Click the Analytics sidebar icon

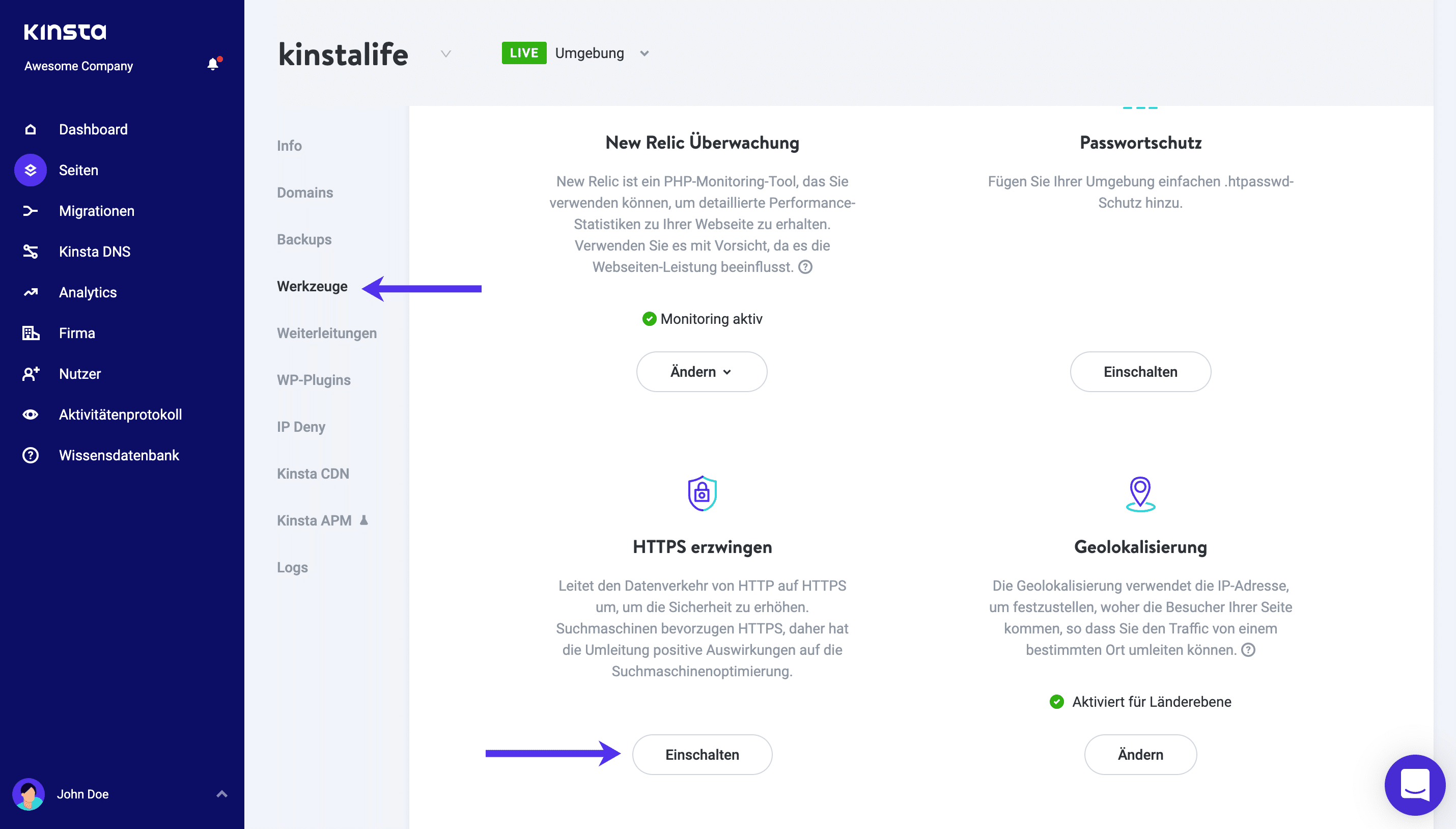31,293
